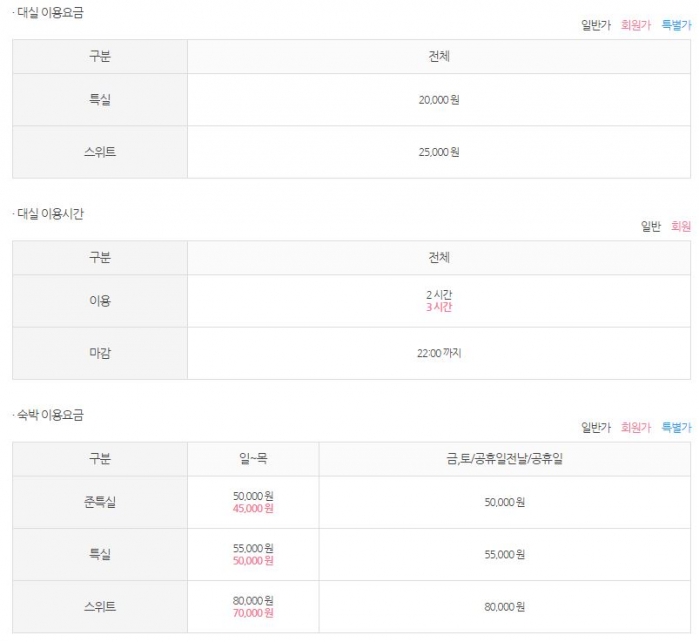Select 회원가 legend above 대실 이용요금 table
Screen dimensions: 699x642
click(x=635, y=26)
